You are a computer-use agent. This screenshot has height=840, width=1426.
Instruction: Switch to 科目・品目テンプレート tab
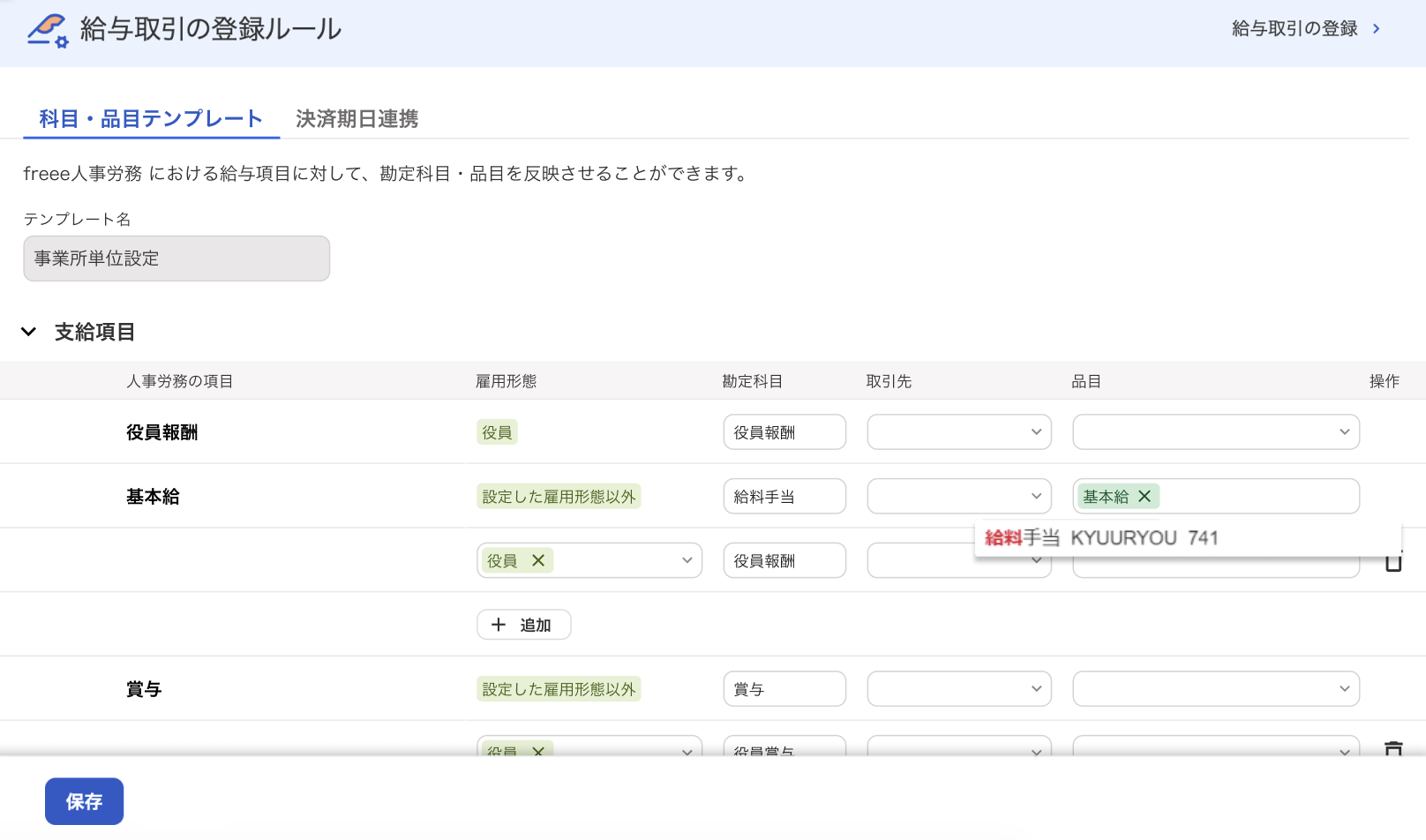click(151, 119)
